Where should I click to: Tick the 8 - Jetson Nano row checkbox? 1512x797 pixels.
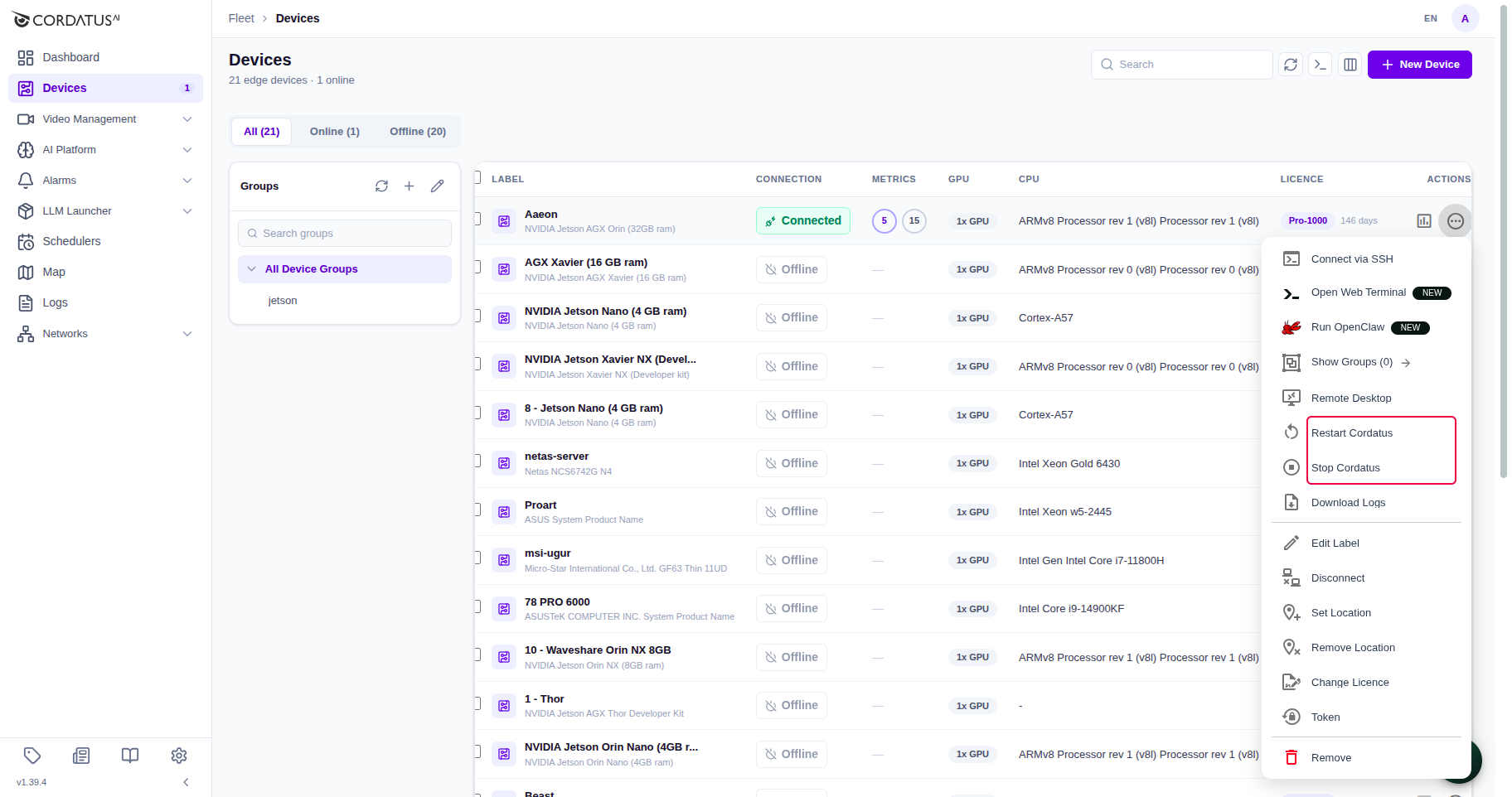click(477, 413)
